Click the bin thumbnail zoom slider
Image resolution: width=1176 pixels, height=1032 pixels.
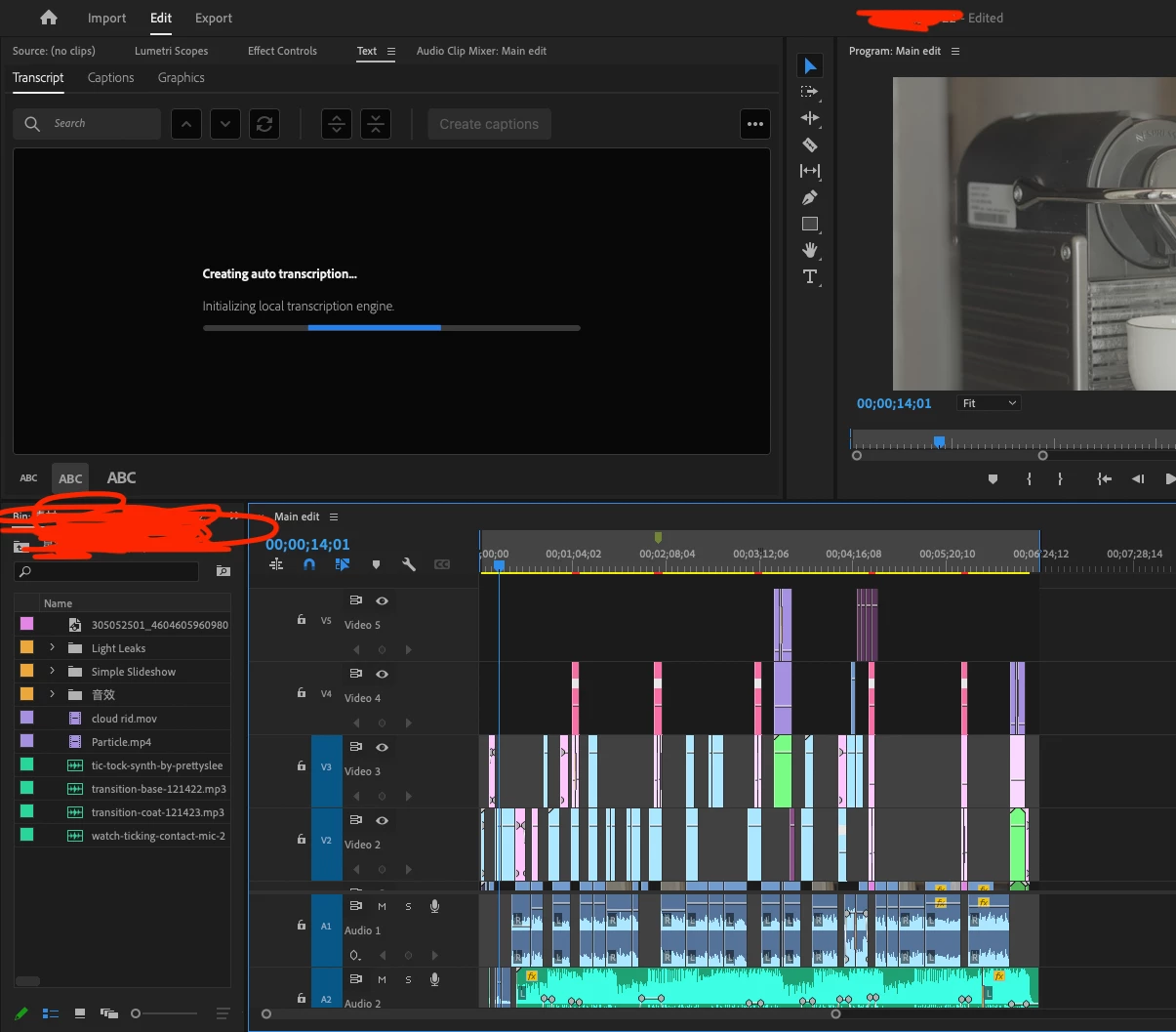click(x=166, y=1013)
